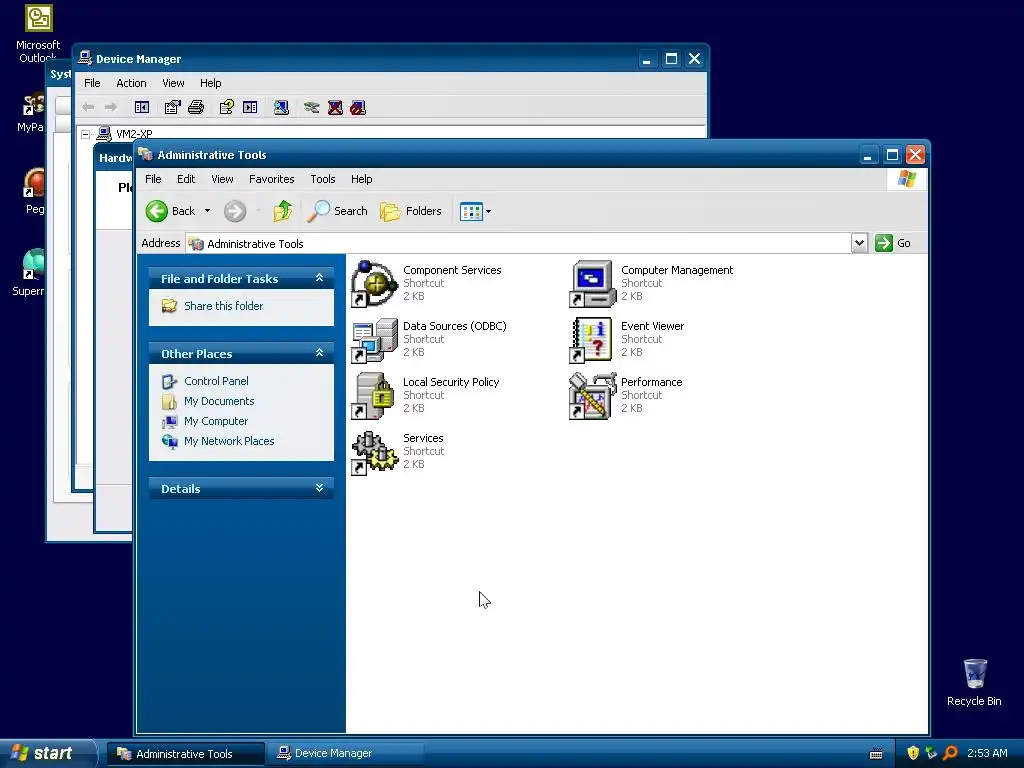Click Show/Hide Action Pane icon in Device Manager
Viewport: 1024px width, 768px height.
[x=250, y=107]
